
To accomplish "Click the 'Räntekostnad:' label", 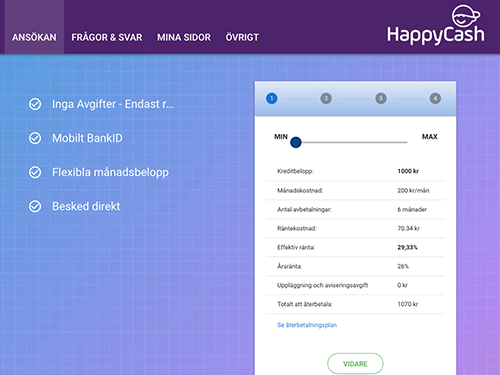I will click(x=297, y=228).
